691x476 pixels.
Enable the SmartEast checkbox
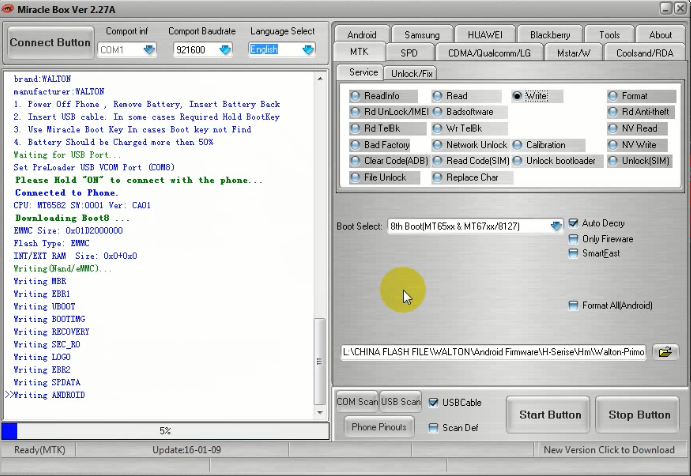(573, 253)
